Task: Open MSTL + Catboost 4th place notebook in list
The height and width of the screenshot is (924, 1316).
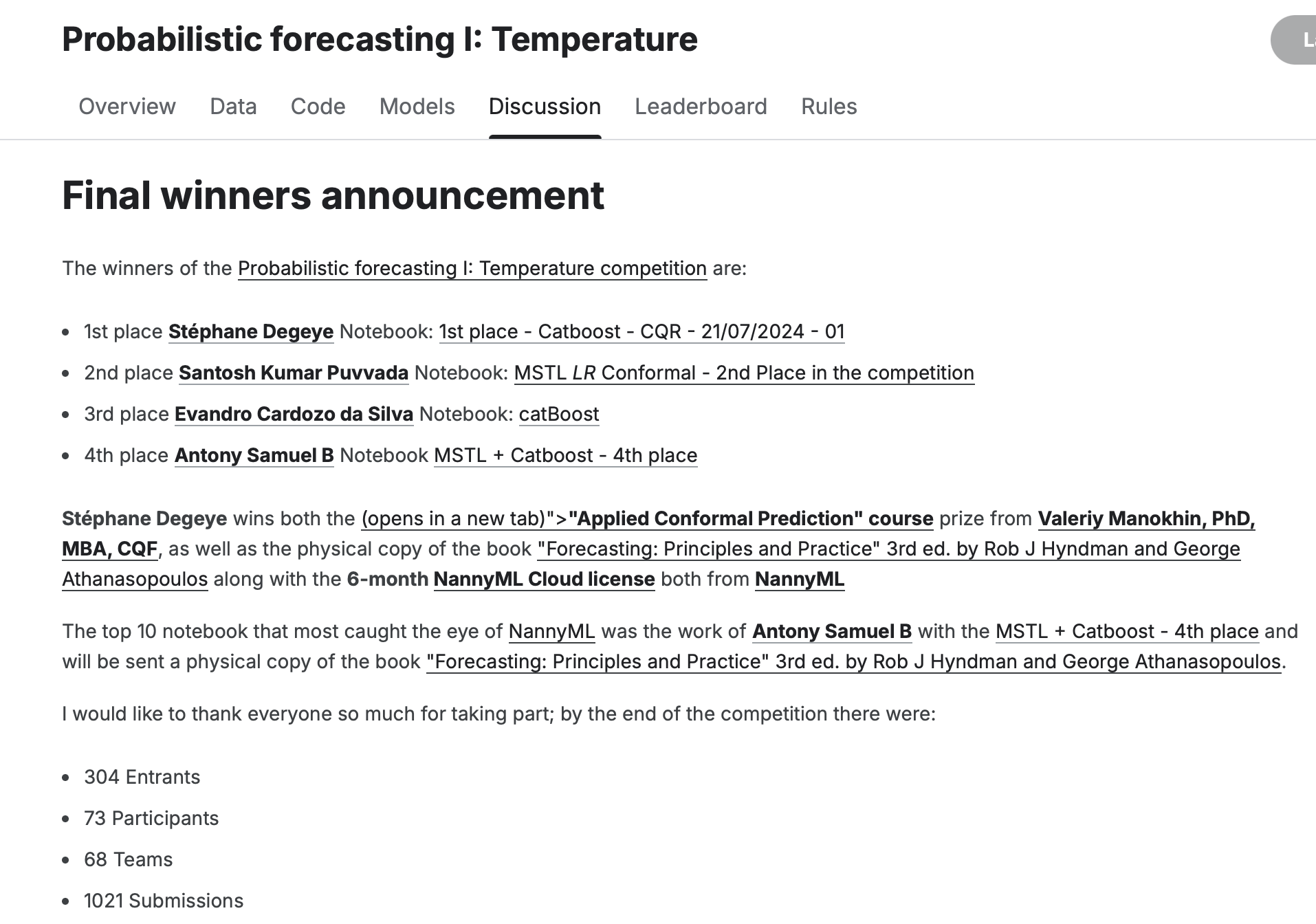Action: [x=566, y=455]
